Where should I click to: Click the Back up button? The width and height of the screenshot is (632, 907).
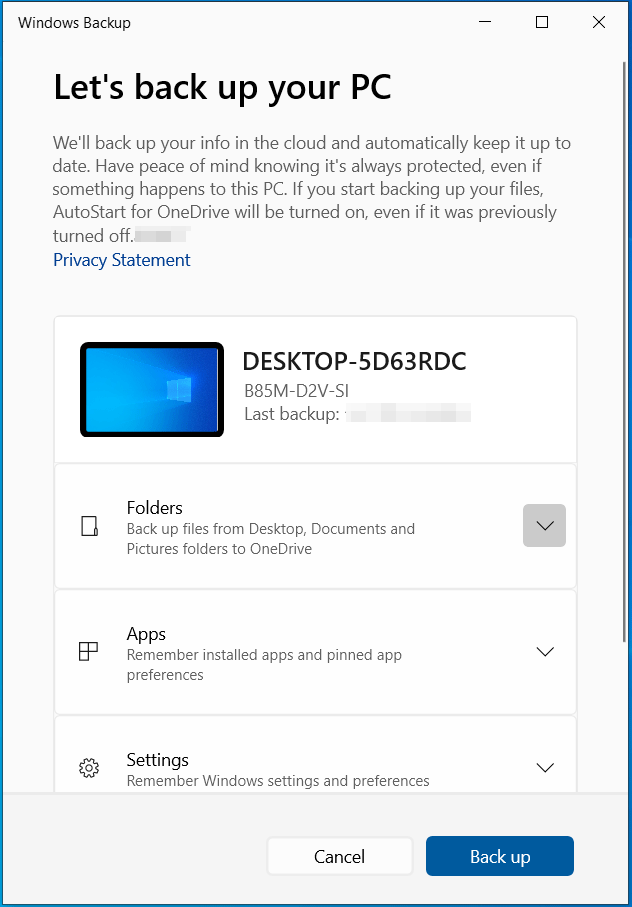pos(500,856)
